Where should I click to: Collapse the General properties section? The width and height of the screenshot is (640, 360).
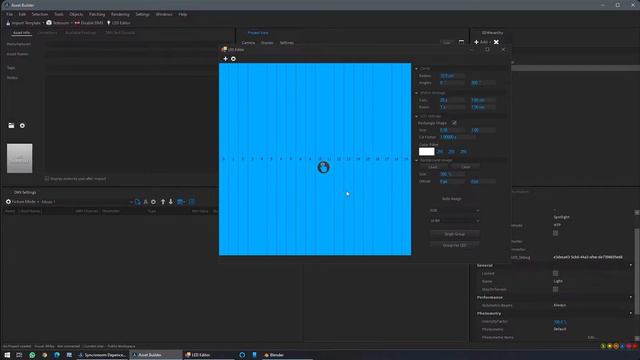(631, 265)
